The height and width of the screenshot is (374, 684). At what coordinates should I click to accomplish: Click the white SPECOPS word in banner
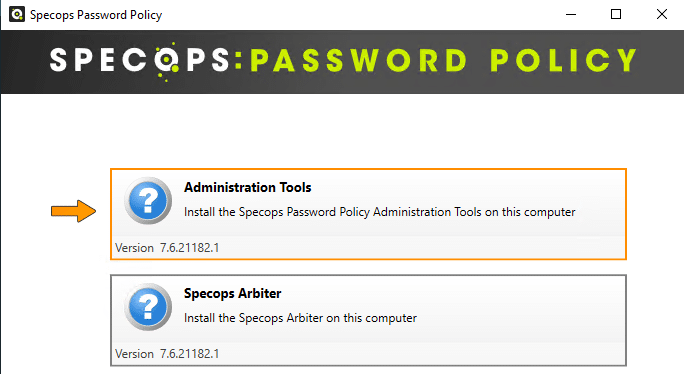140,60
